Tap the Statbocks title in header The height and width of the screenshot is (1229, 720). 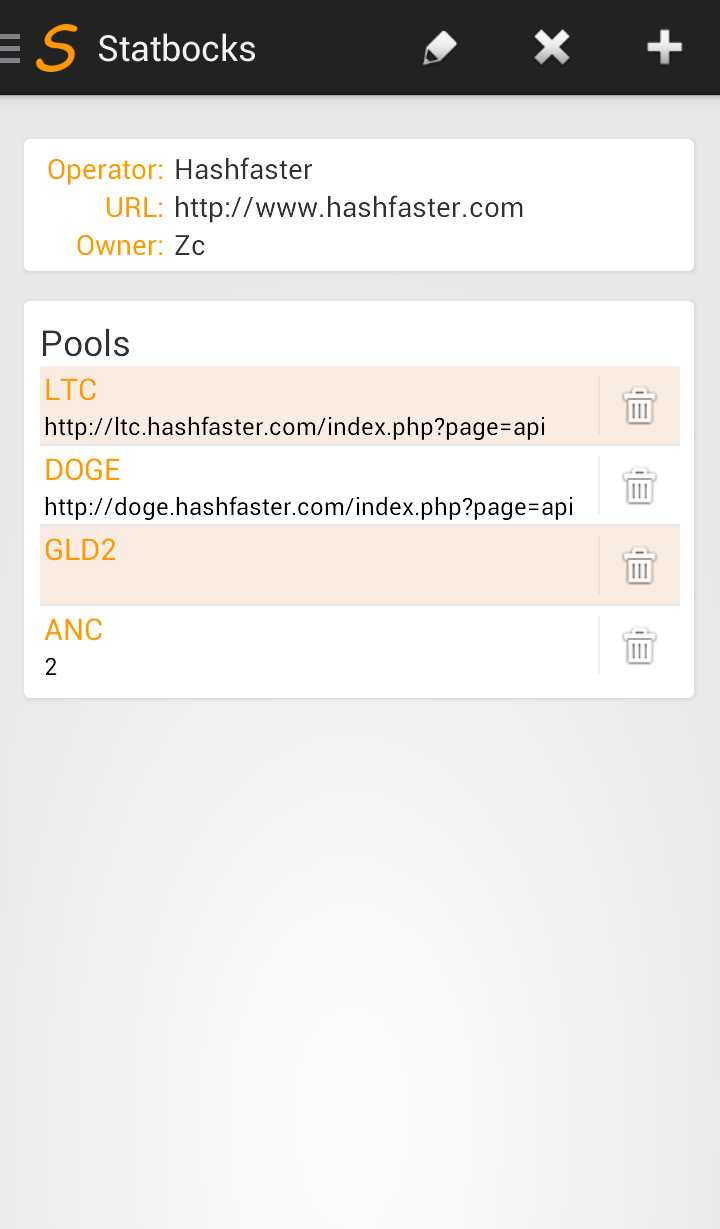point(177,48)
